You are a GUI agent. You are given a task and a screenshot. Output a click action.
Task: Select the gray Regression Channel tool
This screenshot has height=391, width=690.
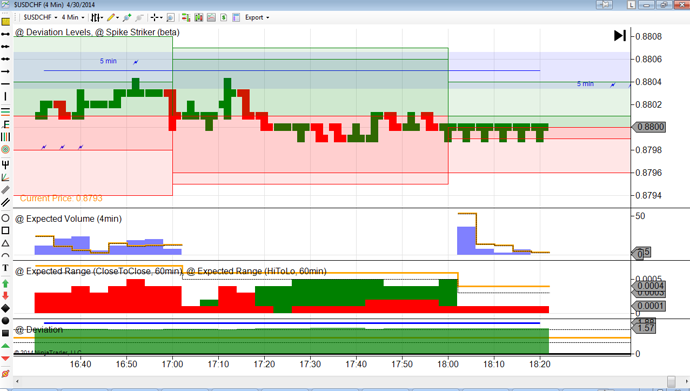tap(5, 190)
